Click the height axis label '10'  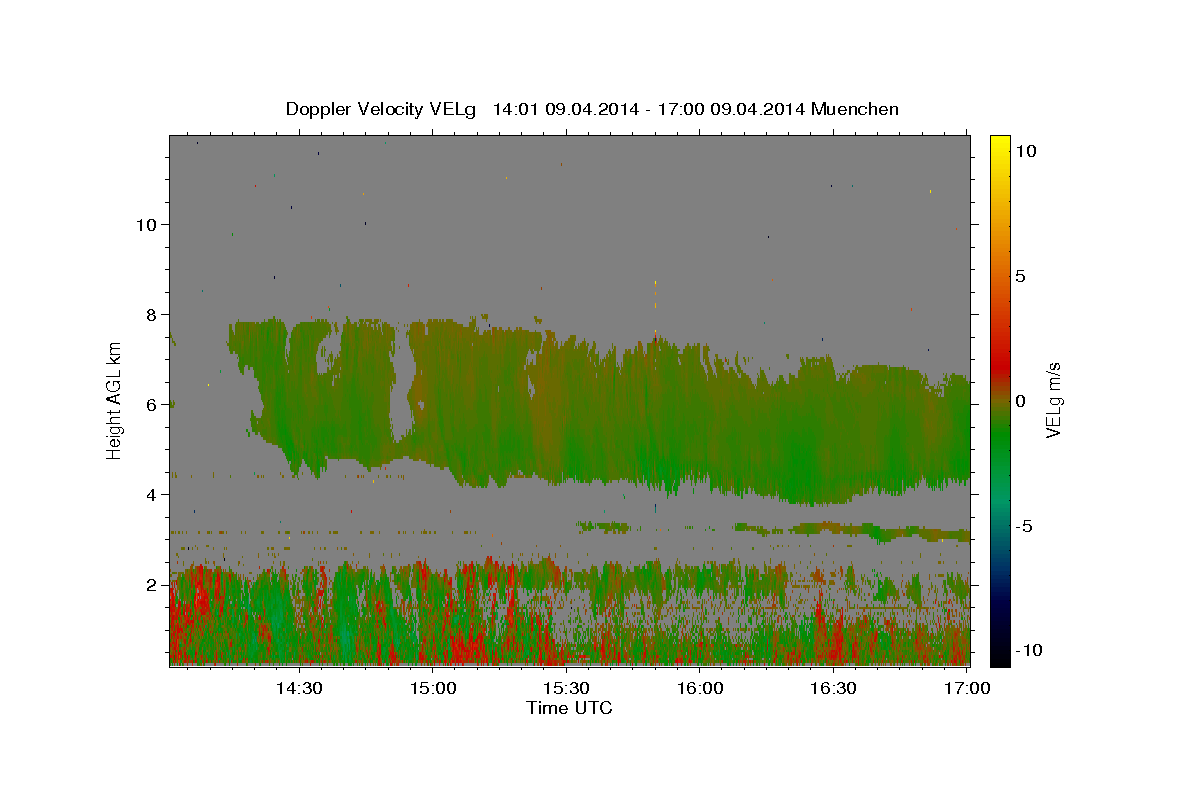[x=147, y=224]
